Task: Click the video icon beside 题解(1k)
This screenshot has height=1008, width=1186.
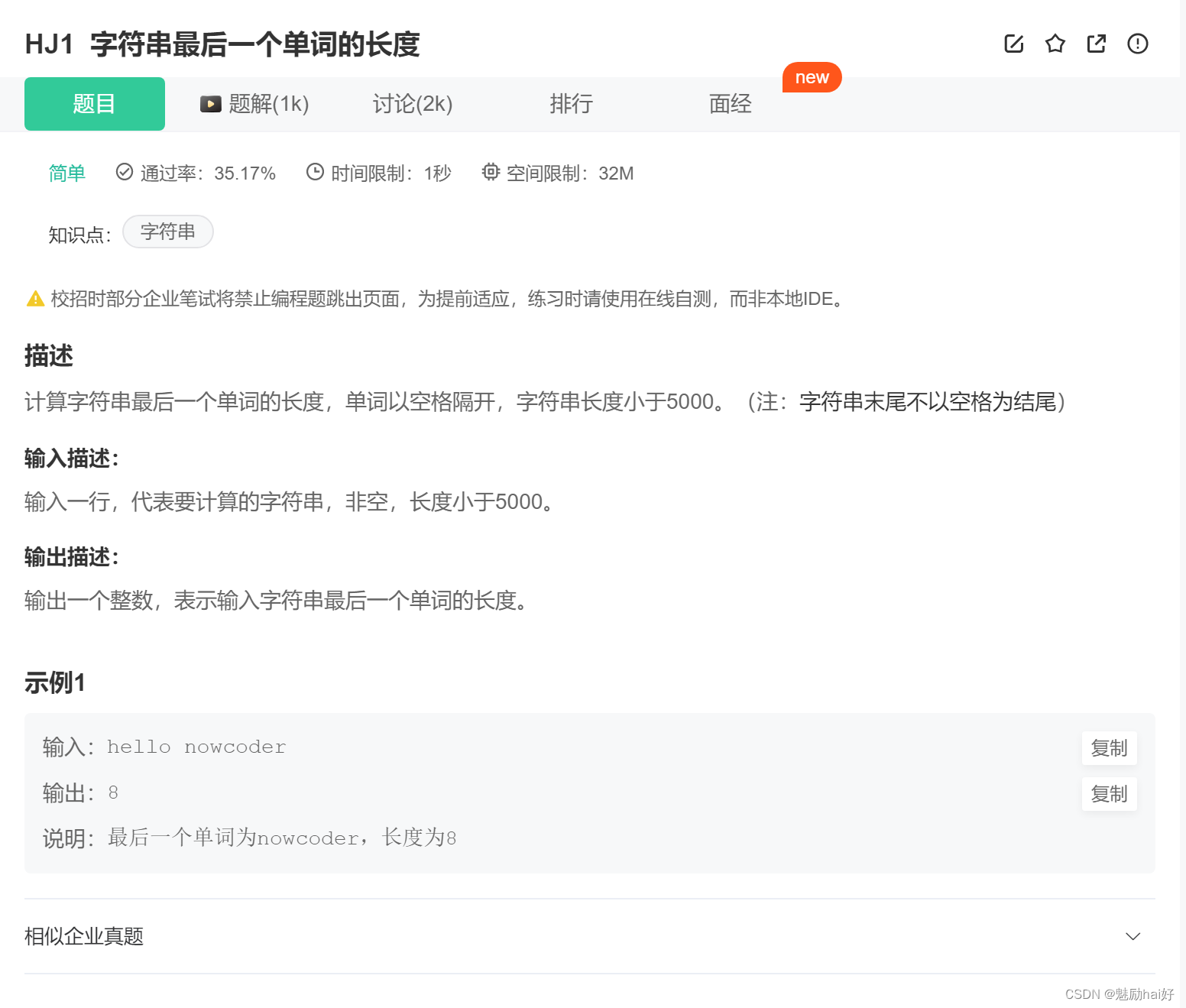Action: 210,104
